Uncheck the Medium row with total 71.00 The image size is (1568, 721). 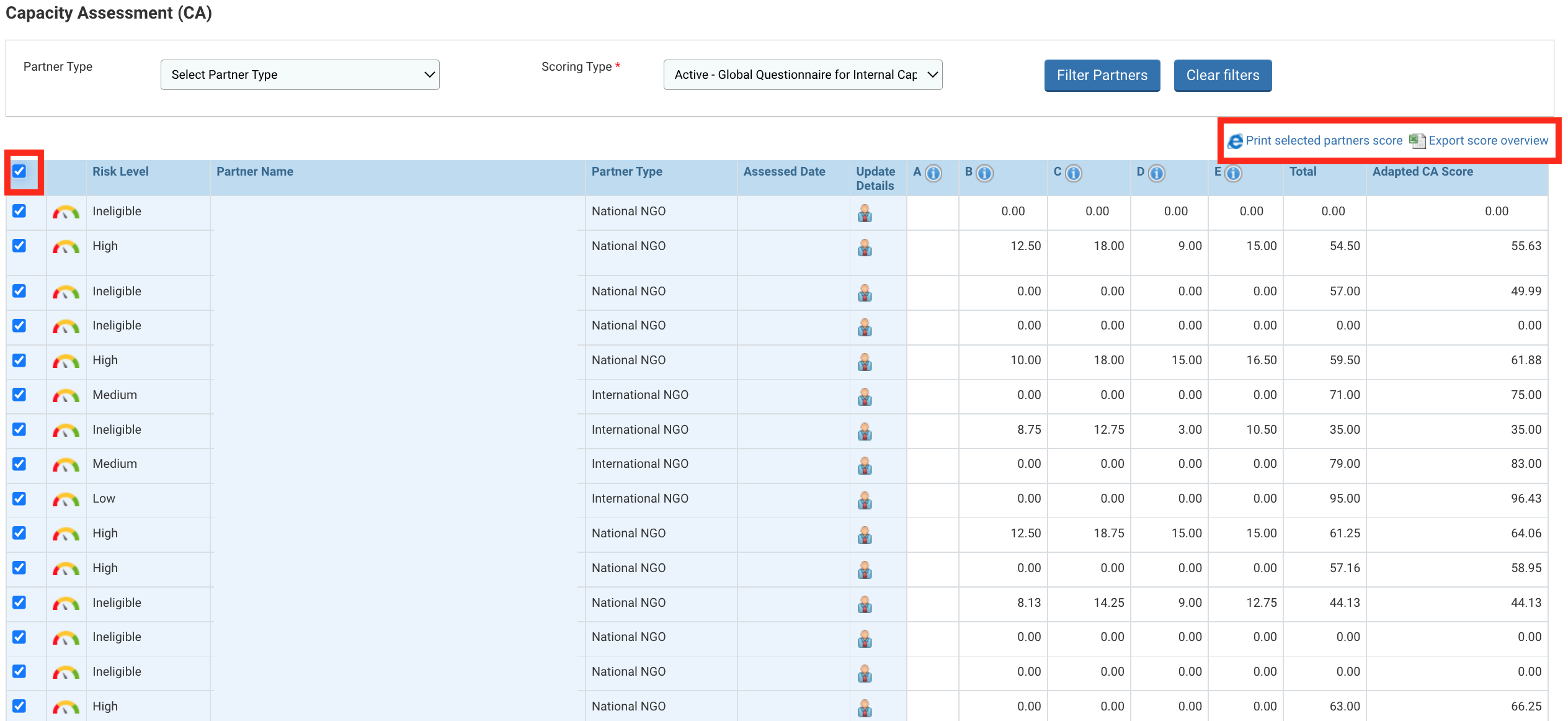click(x=19, y=395)
